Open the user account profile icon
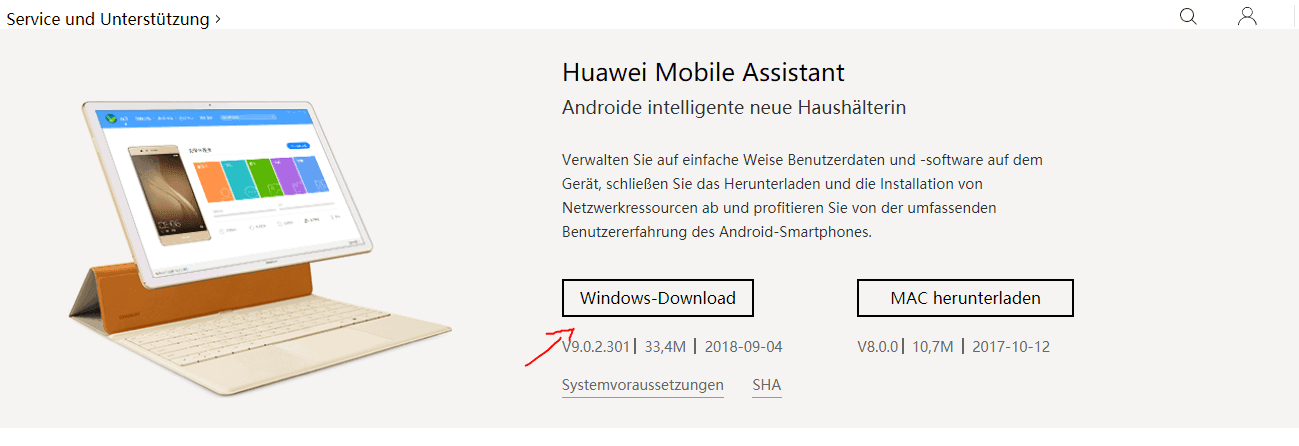This screenshot has width=1299, height=446. [1247, 16]
